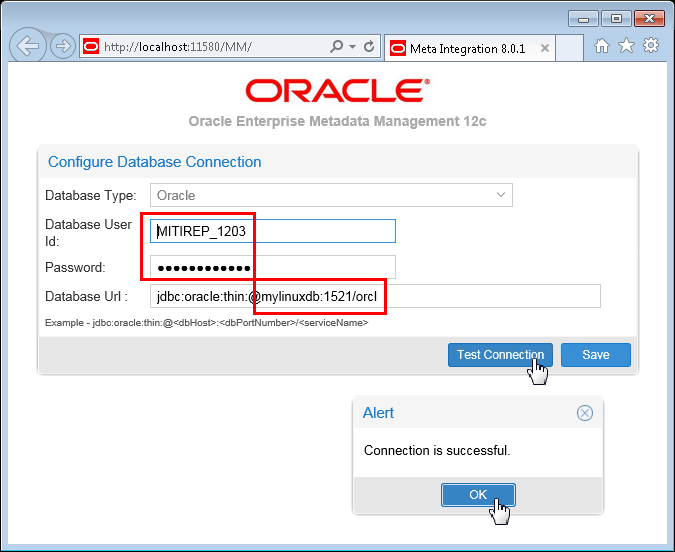Image resolution: width=675 pixels, height=552 pixels.
Task: Click the Oracle favicon in address bar
Action: [91, 46]
